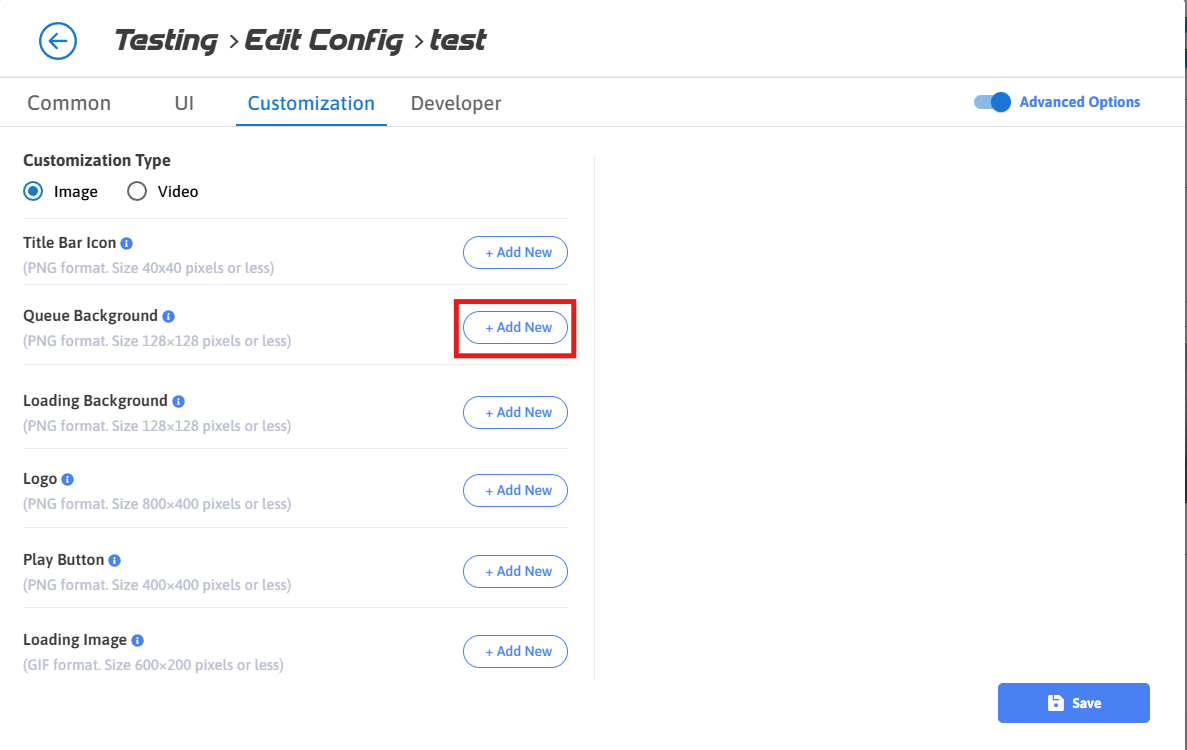This screenshot has height=750, width=1187.
Task: Toggle the Advanced Options switch
Action: [x=993, y=102]
